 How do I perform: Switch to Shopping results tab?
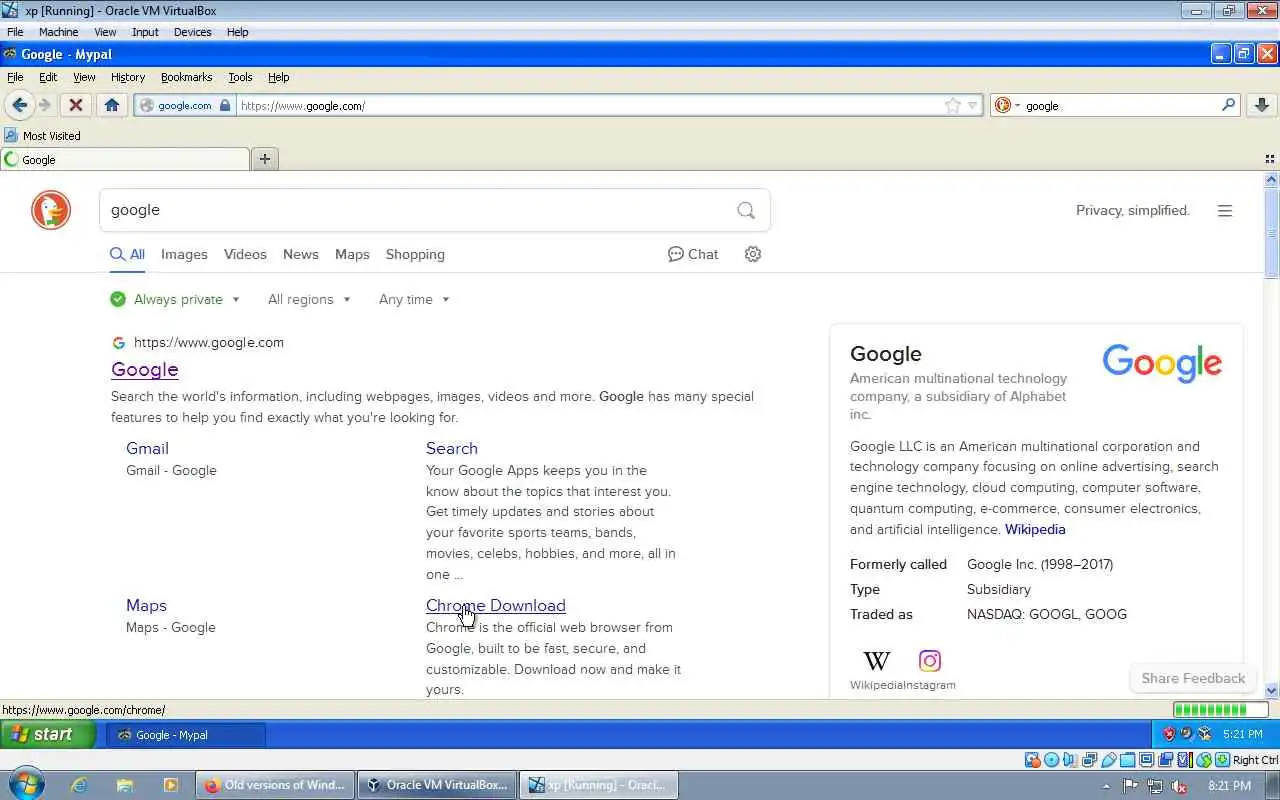(415, 254)
